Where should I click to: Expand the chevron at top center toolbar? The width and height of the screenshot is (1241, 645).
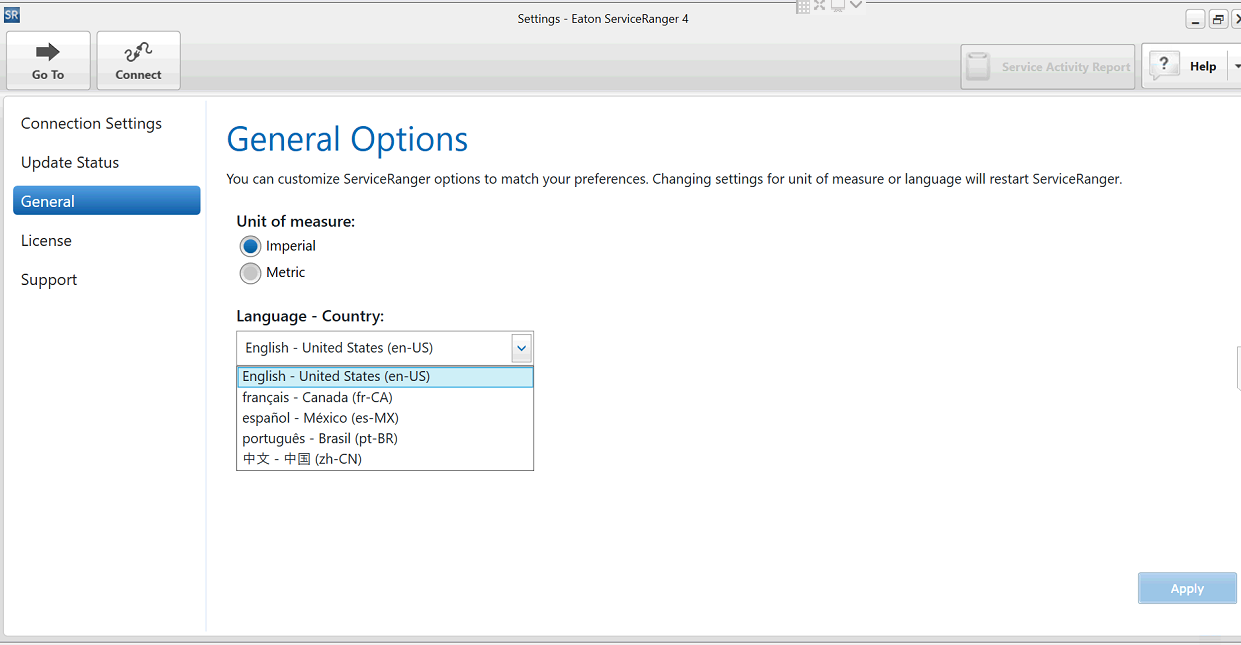[856, 5]
